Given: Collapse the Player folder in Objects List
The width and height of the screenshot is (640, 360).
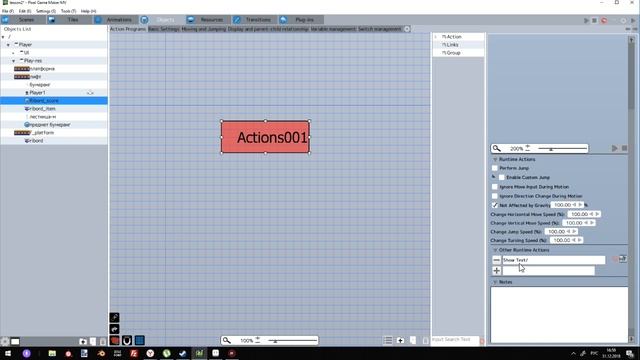Looking at the screenshot, I should (8, 44).
